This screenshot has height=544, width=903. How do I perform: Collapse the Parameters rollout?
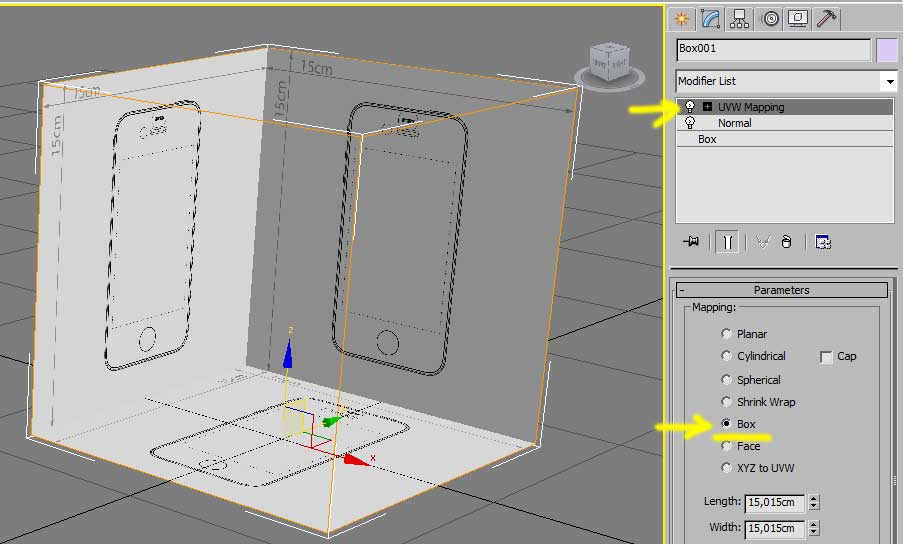pos(781,290)
